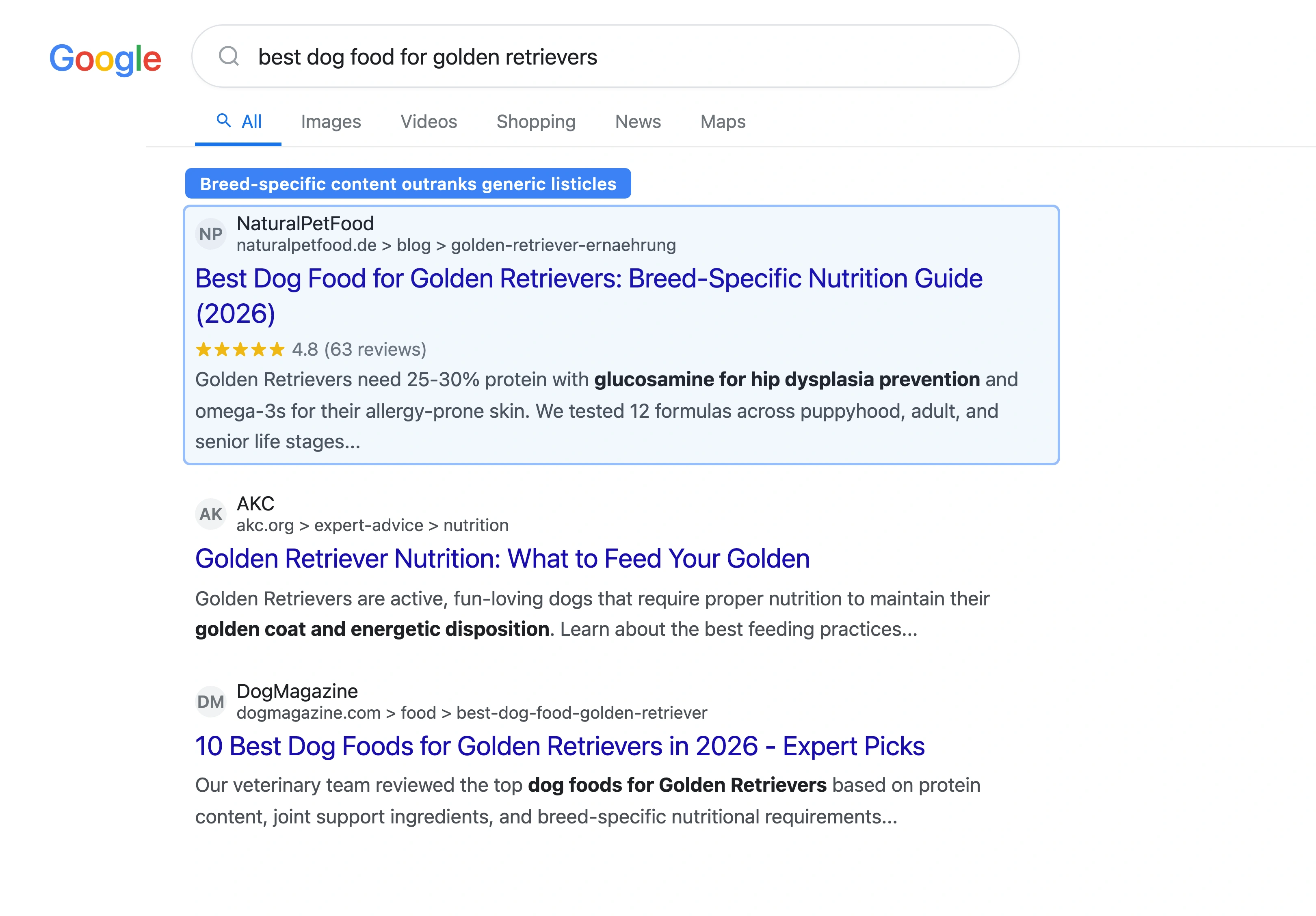Viewport: 1316px width, 916px height.
Task: Open the Maps tab
Action: [722, 121]
